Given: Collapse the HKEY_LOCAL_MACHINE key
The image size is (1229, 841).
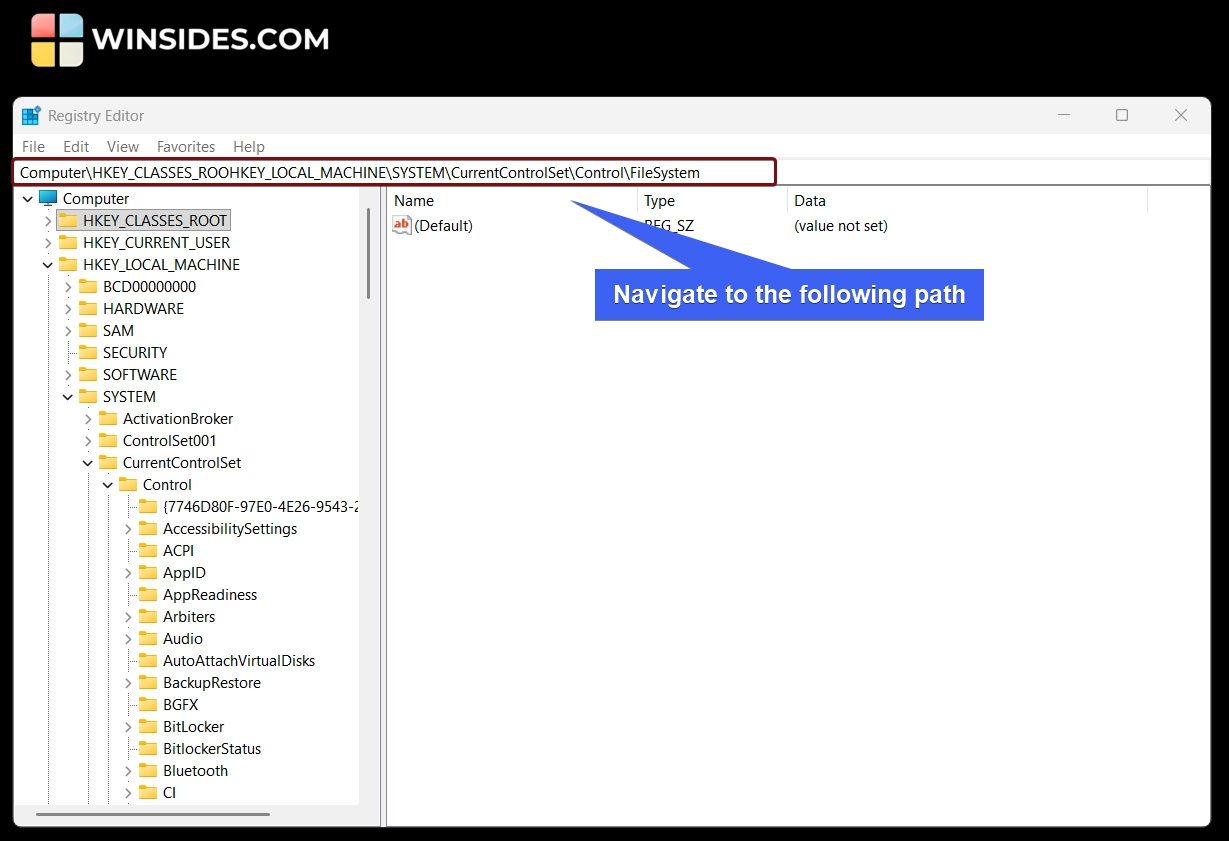Looking at the screenshot, I should pos(48,265).
